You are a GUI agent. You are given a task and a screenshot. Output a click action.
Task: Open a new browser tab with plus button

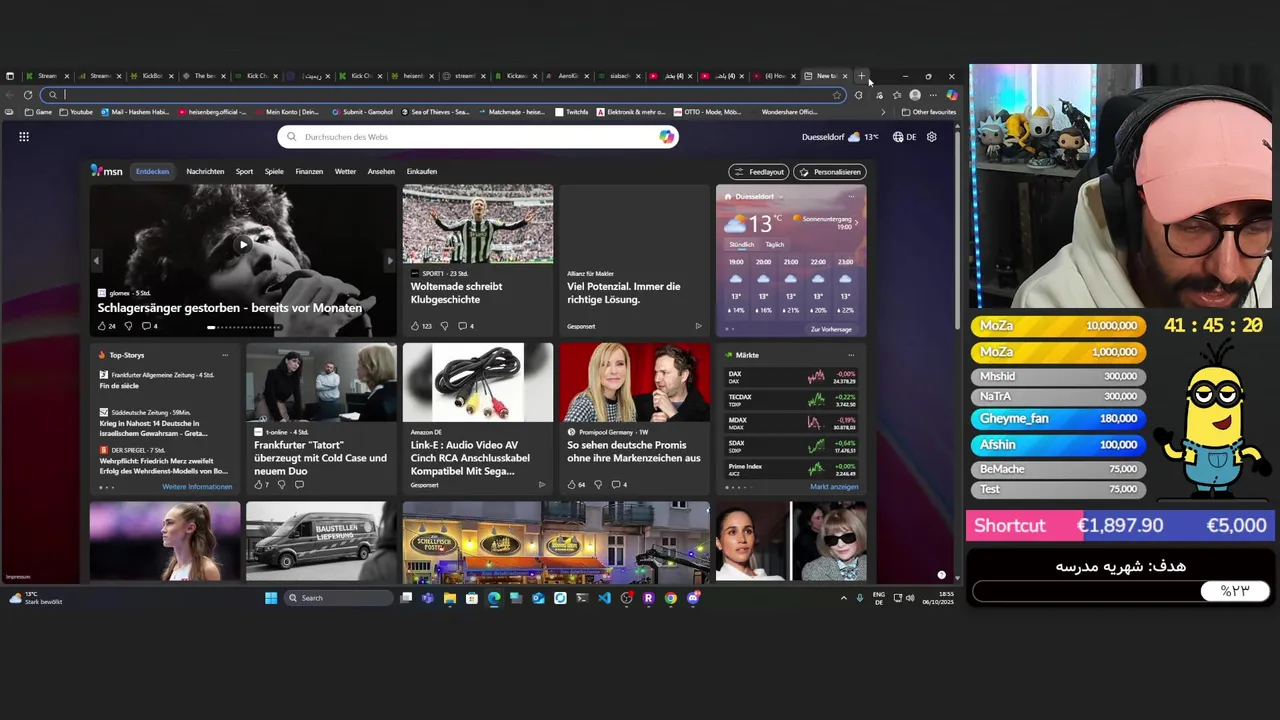coord(862,76)
